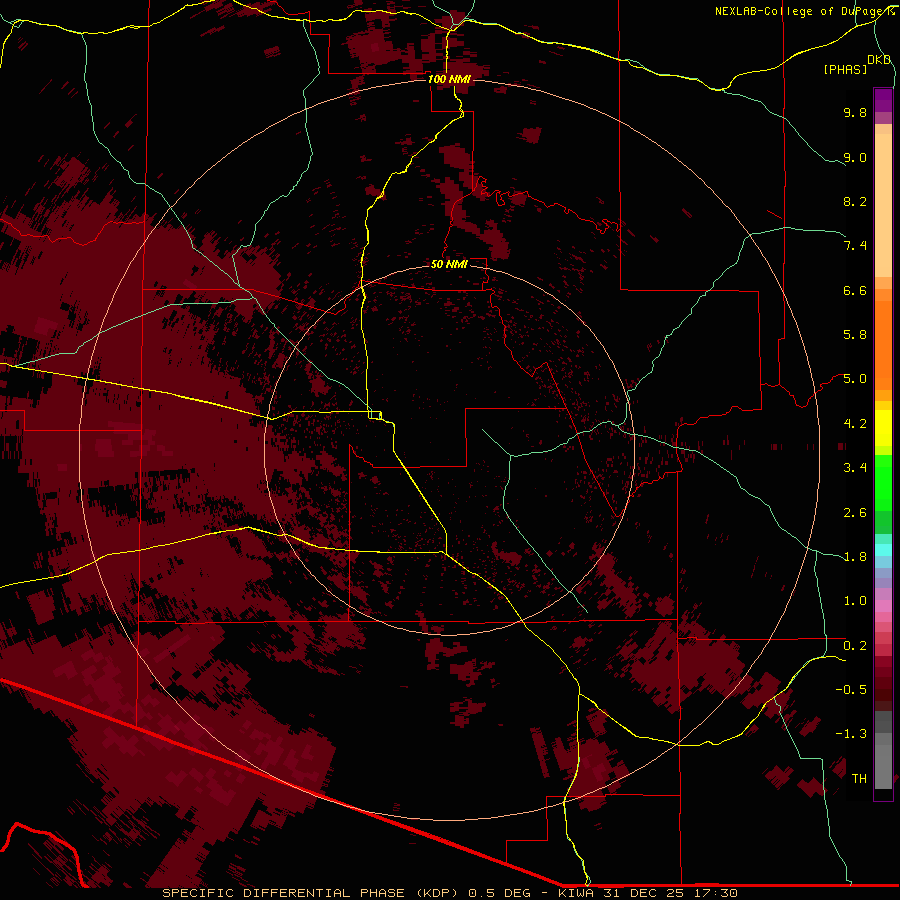
Task: Click the 9.0 value on the color scale
Action: pyautogui.click(x=855, y=157)
